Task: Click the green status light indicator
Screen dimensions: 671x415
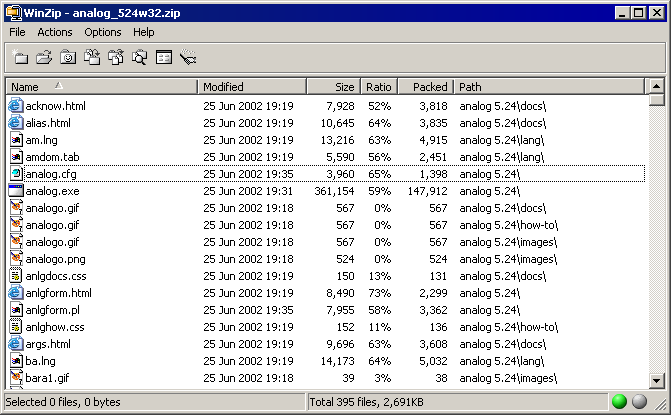Action: pos(619,402)
